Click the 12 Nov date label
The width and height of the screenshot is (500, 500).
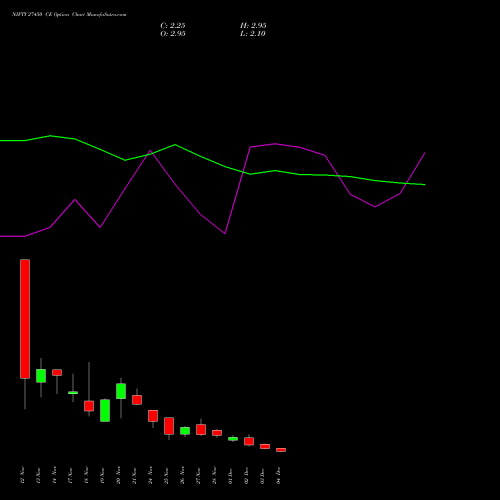point(23,475)
